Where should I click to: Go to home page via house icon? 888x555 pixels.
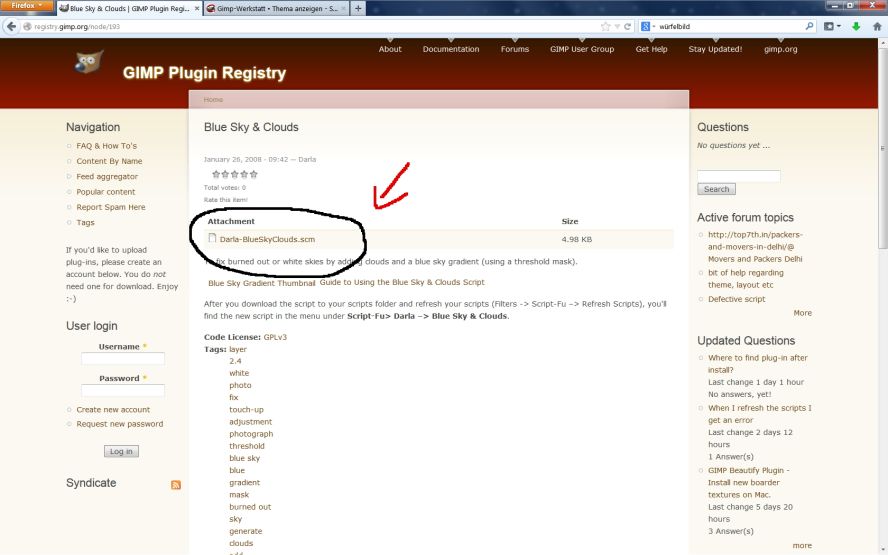coord(877,26)
